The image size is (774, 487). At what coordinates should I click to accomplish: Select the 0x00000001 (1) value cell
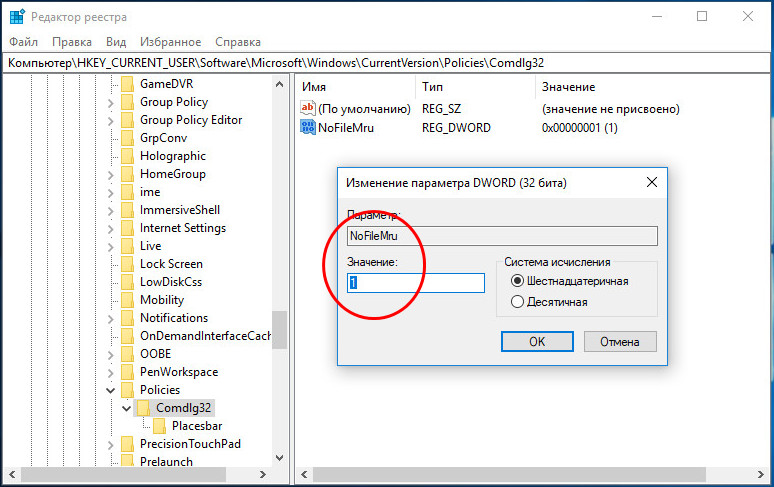(x=580, y=128)
